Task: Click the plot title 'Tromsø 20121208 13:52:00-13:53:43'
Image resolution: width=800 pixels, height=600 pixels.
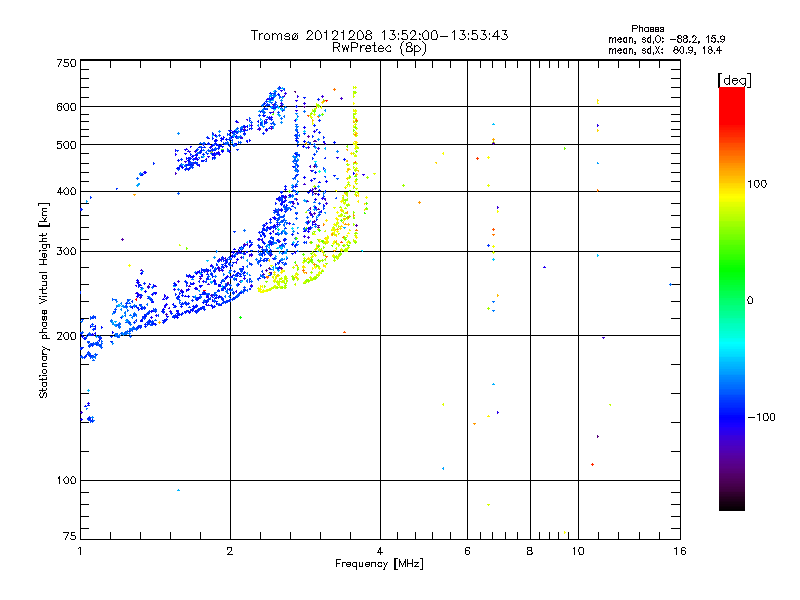Action: pos(379,35)
